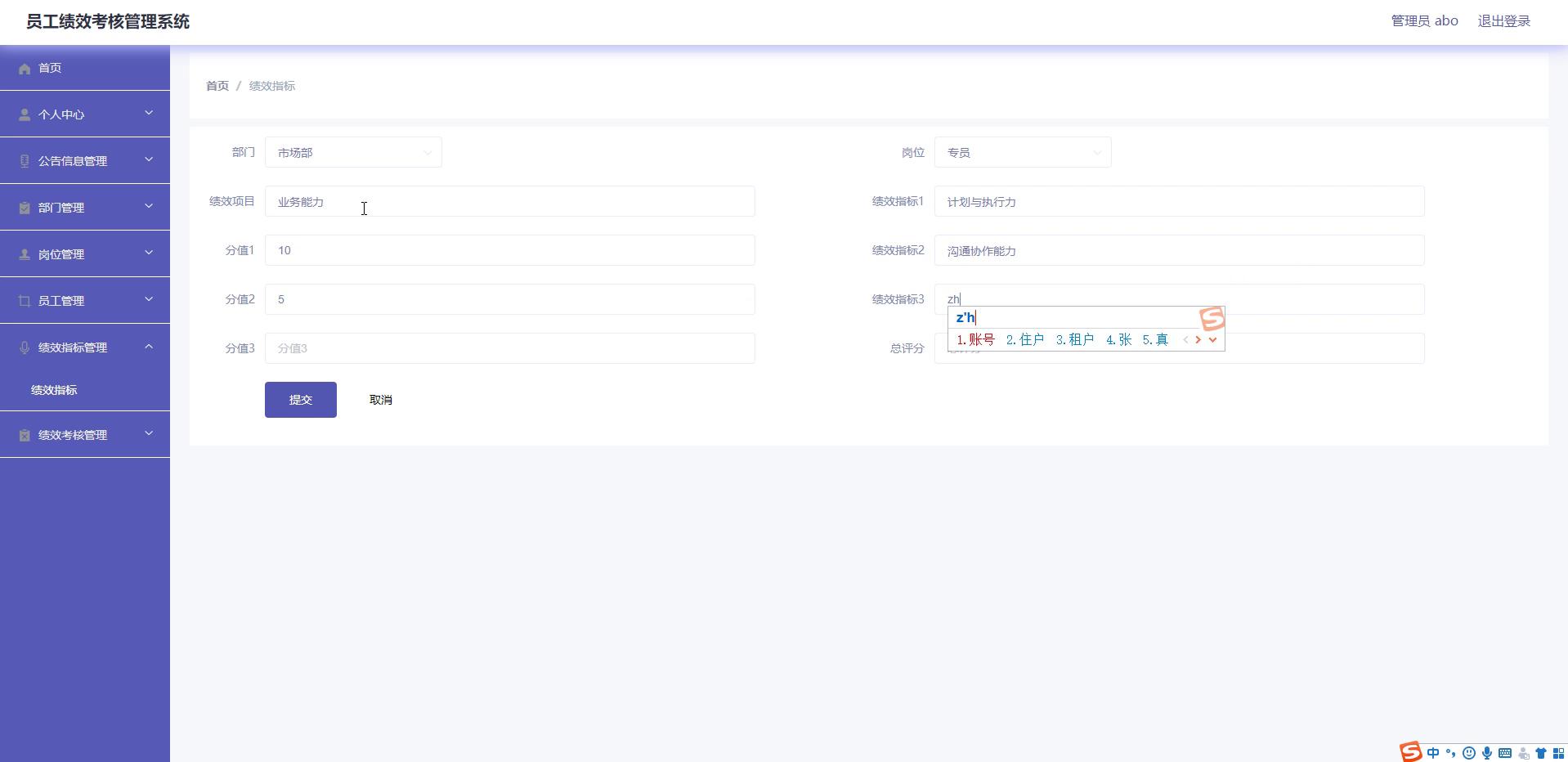Screen dimensions: 1568x762
Task: Click the Sogou microphone voice input icon
Action: (1487, 753)
